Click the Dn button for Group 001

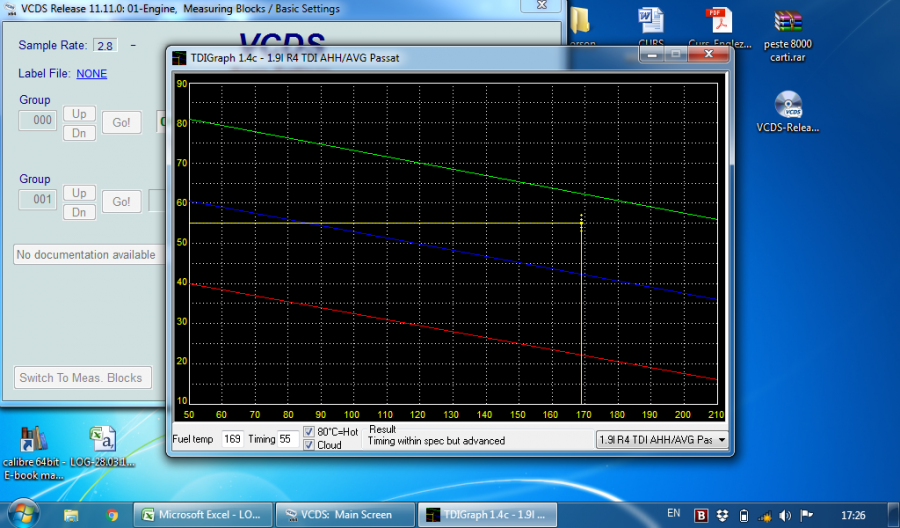(79, 211)
